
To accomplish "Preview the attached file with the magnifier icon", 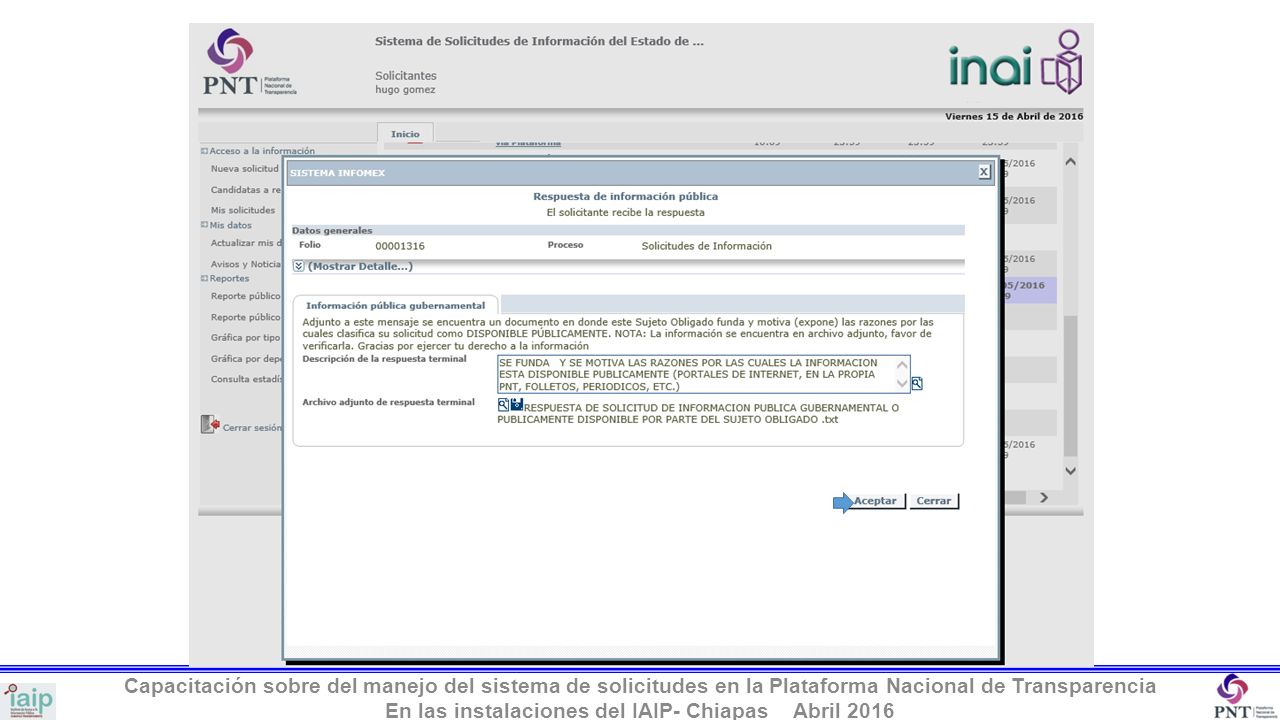I will [503, 404].
